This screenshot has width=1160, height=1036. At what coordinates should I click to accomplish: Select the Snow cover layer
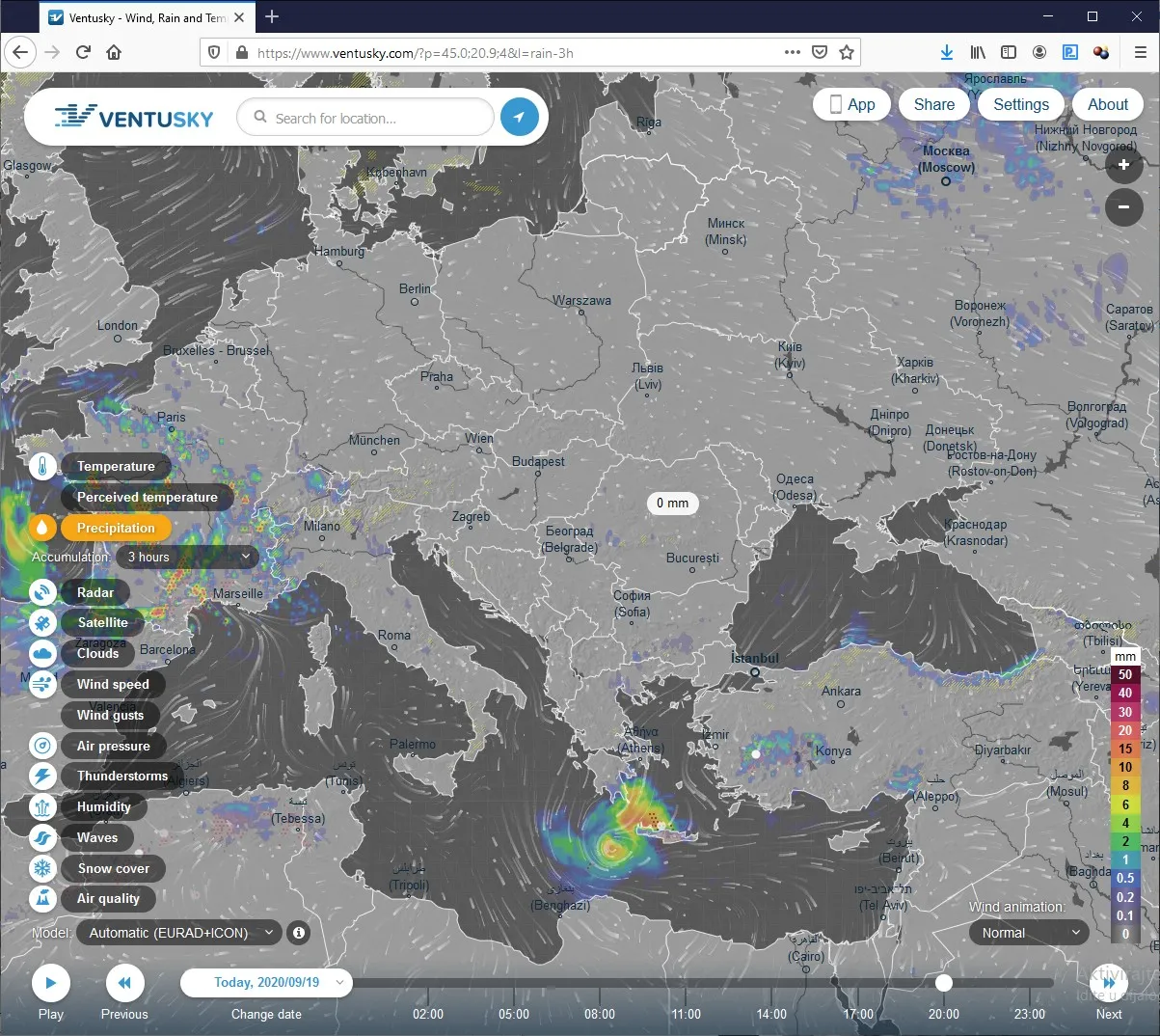(x=114, y=868)
